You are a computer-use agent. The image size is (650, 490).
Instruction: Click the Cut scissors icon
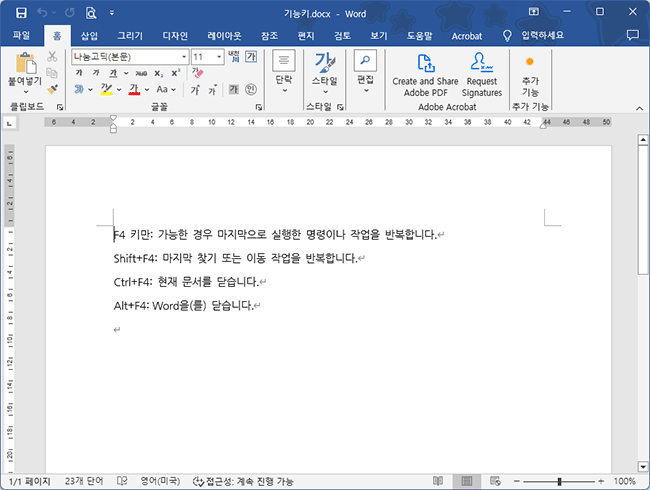(x=52, y=56)
